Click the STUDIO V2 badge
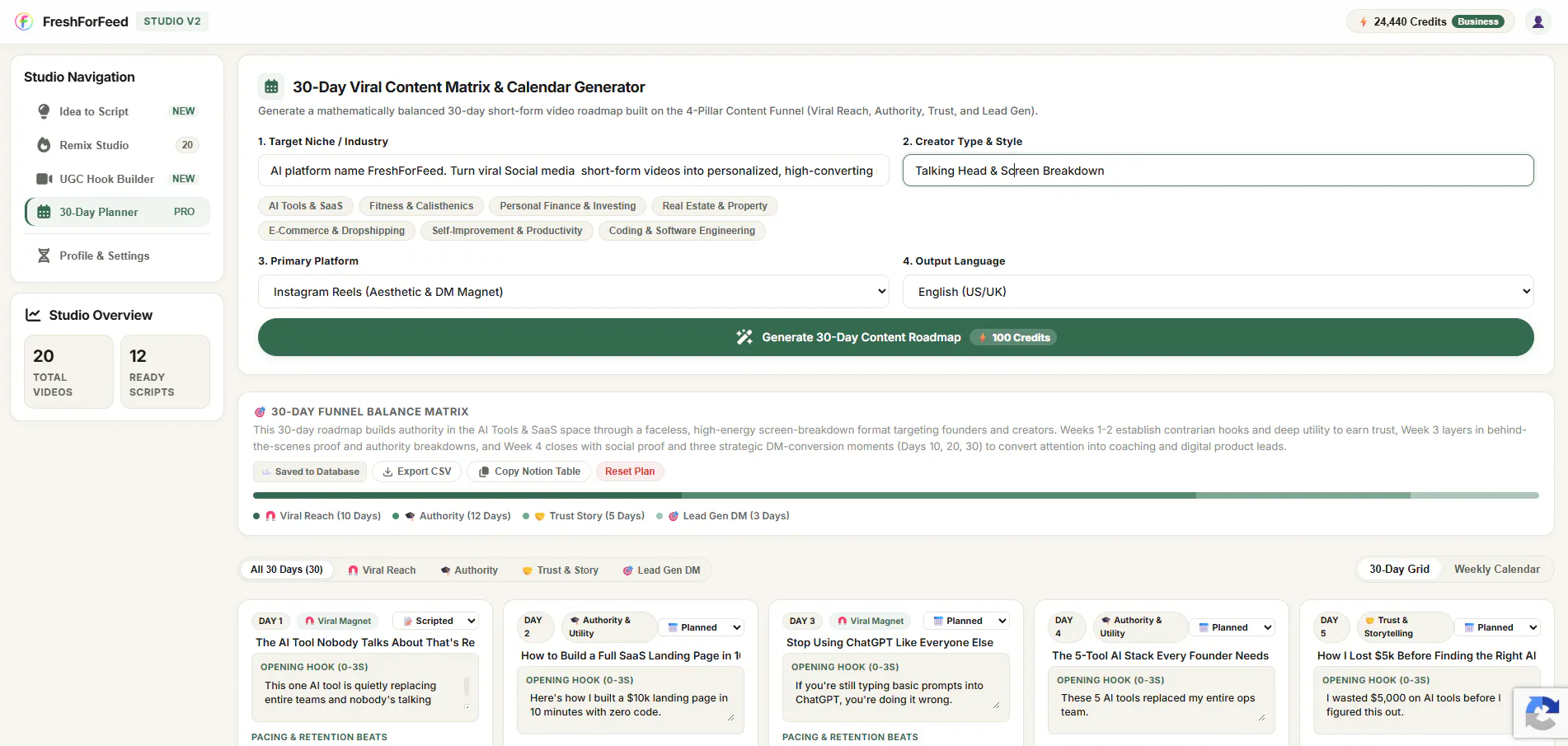The height and width of the screenshot is (746, 1568). point(172,21)
